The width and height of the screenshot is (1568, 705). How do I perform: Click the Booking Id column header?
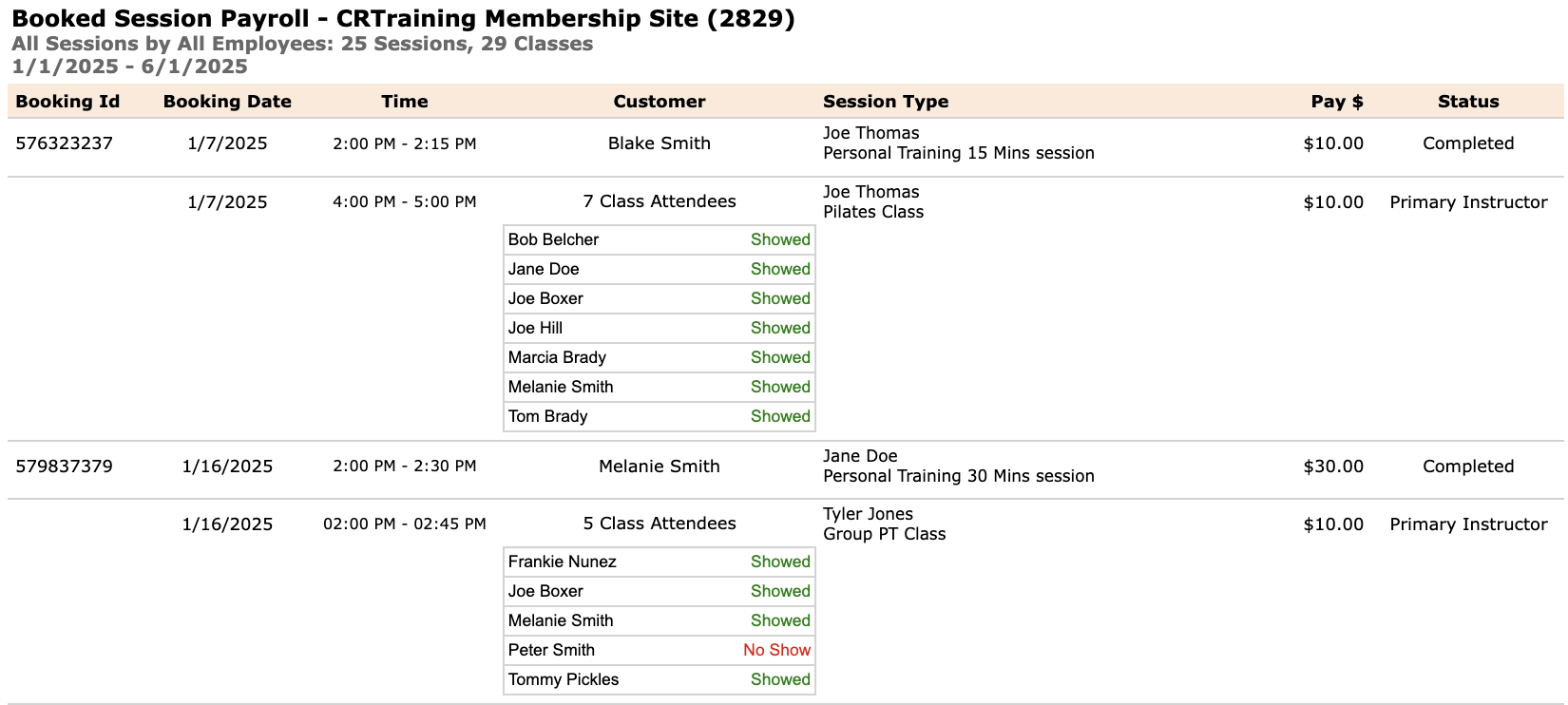[x=67, y=102]
